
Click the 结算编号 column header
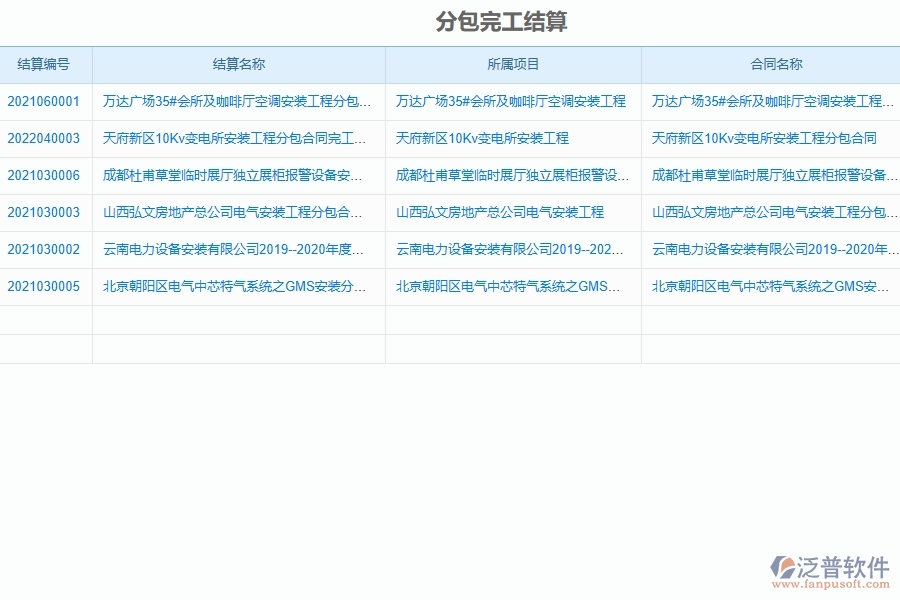tap(44, 64)
